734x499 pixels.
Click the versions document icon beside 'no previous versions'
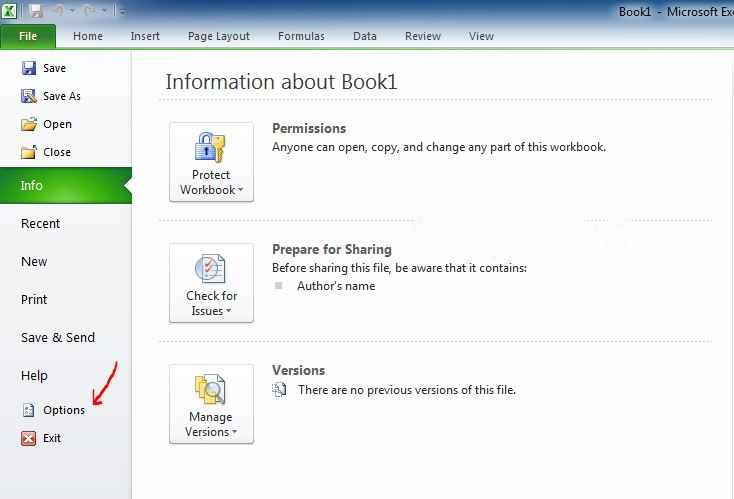pyautogui.click(x=279, y=390)
